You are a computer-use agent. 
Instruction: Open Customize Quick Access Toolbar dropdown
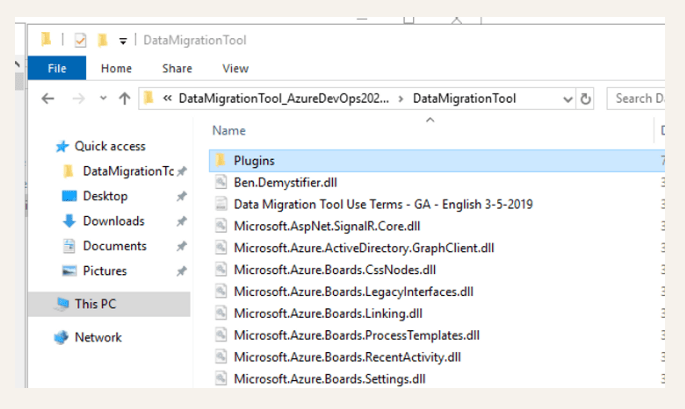[123, 41]
